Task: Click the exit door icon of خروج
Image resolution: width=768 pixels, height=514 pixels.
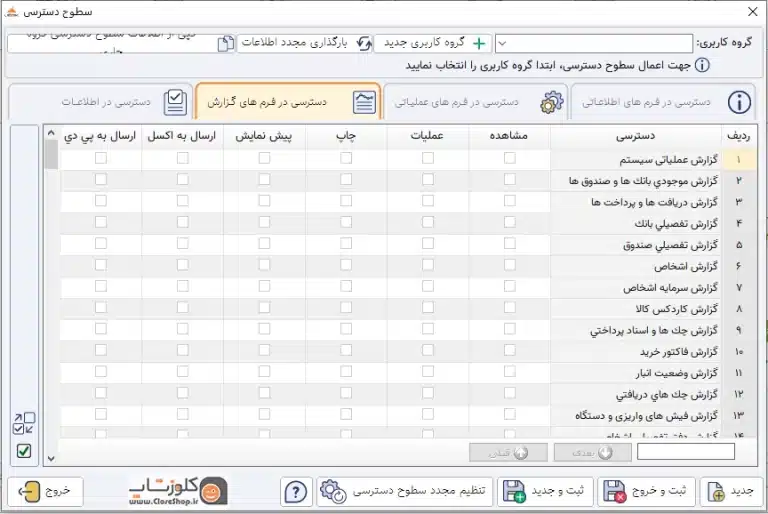Action: pos(29,491)
